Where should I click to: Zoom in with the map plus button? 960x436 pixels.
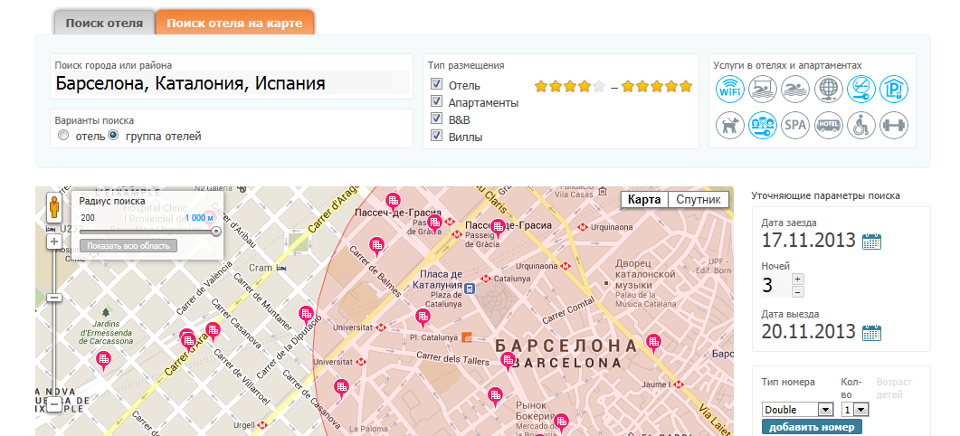(x=54, y=241)
